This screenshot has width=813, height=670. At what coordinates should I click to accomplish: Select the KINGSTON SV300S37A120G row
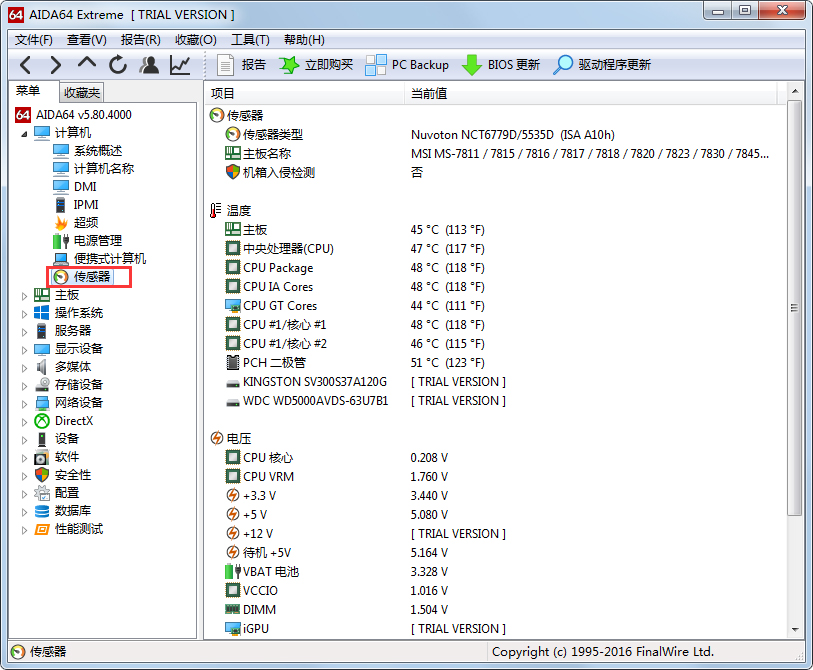[x=495, y=382]
